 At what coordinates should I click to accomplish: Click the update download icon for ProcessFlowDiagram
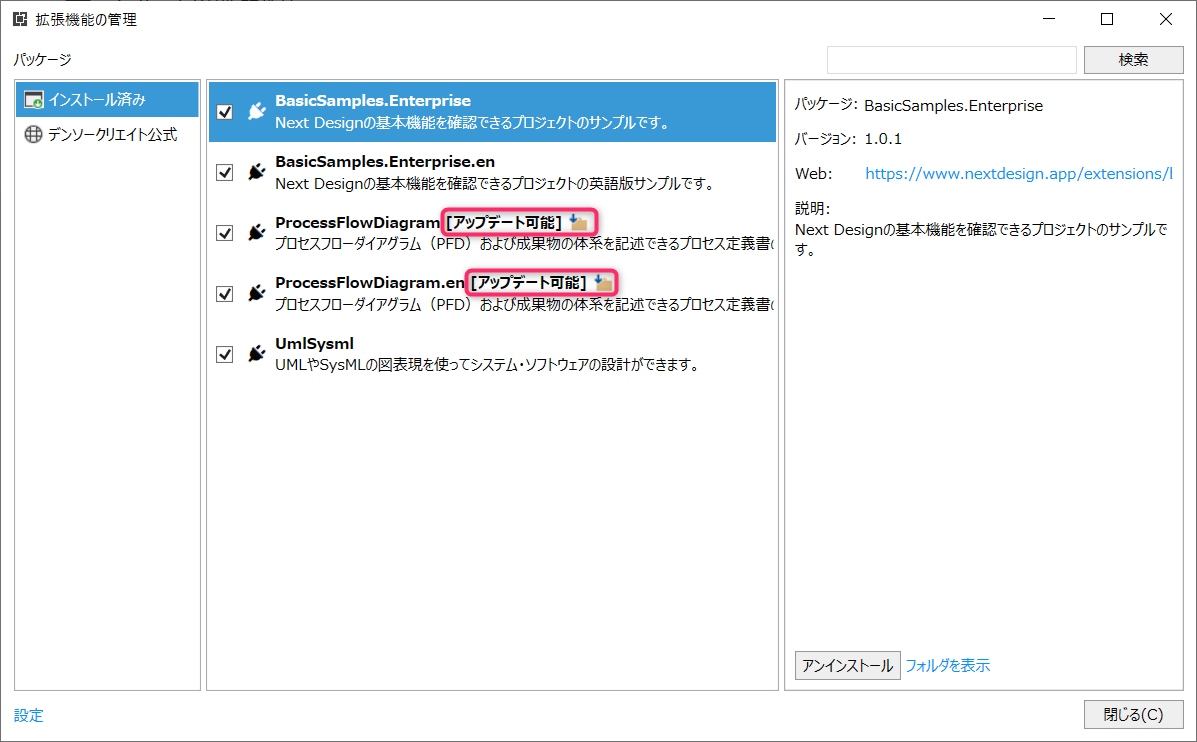[x=579, y=222]
